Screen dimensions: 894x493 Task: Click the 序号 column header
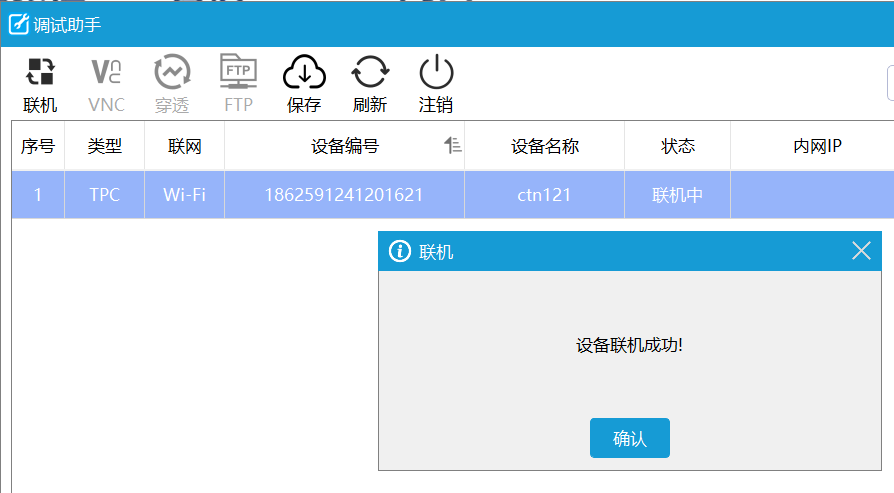point(38,146)
